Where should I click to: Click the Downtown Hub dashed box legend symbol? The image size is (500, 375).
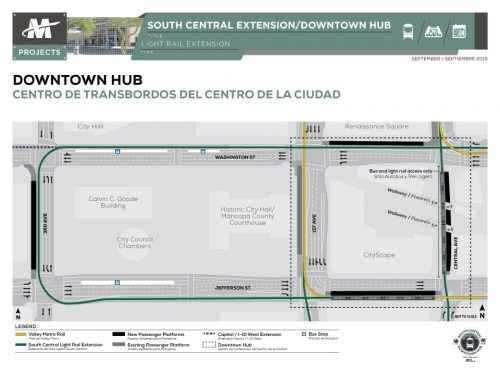point(209,345)
